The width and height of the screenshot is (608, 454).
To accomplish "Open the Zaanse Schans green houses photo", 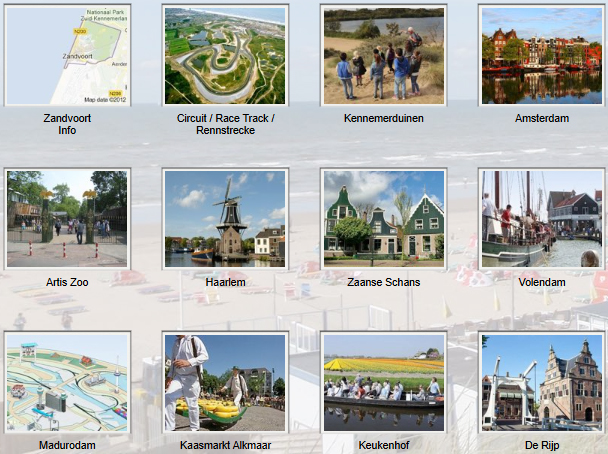I will (x=383, y=218).
